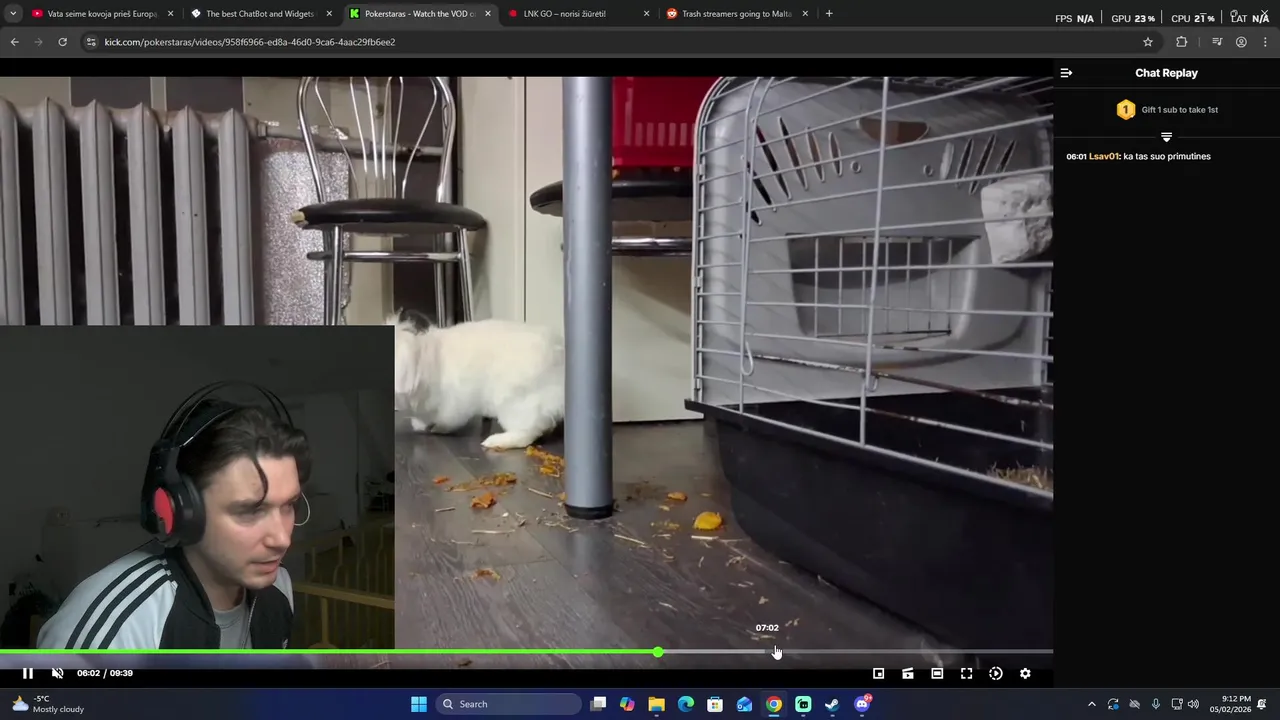This screenshot has width=1280, height=720.
Task: Select the Pokerstaras Kick VOD tab
Action: pyautogui.click(x=420, y=14)
